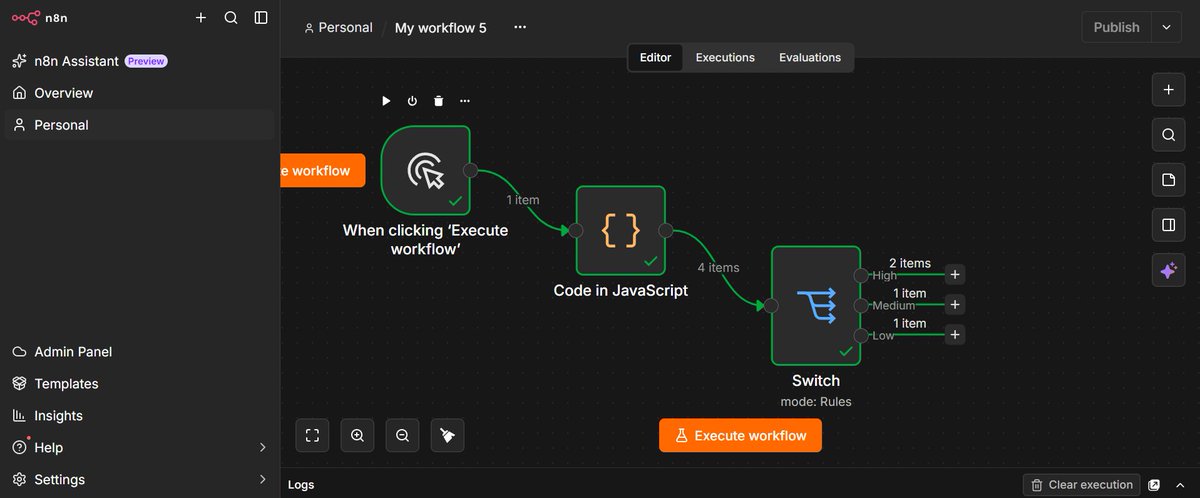Click the tidy up workflow icon
The height and width of the screenshot is (498, 1200).
(447, 435)
